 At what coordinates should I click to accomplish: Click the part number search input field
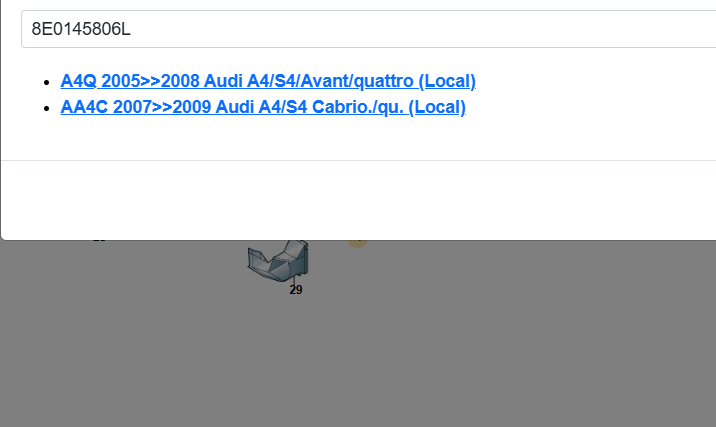(369, 29)
